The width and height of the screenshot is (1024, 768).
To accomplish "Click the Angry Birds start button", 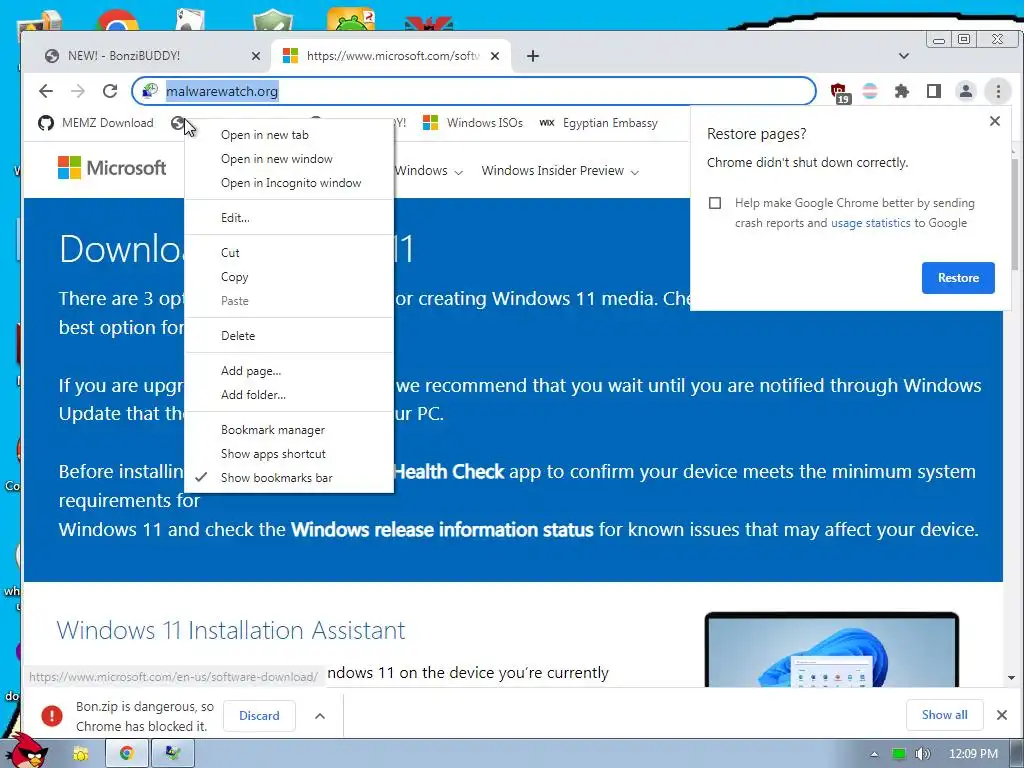I will point(27,750).
